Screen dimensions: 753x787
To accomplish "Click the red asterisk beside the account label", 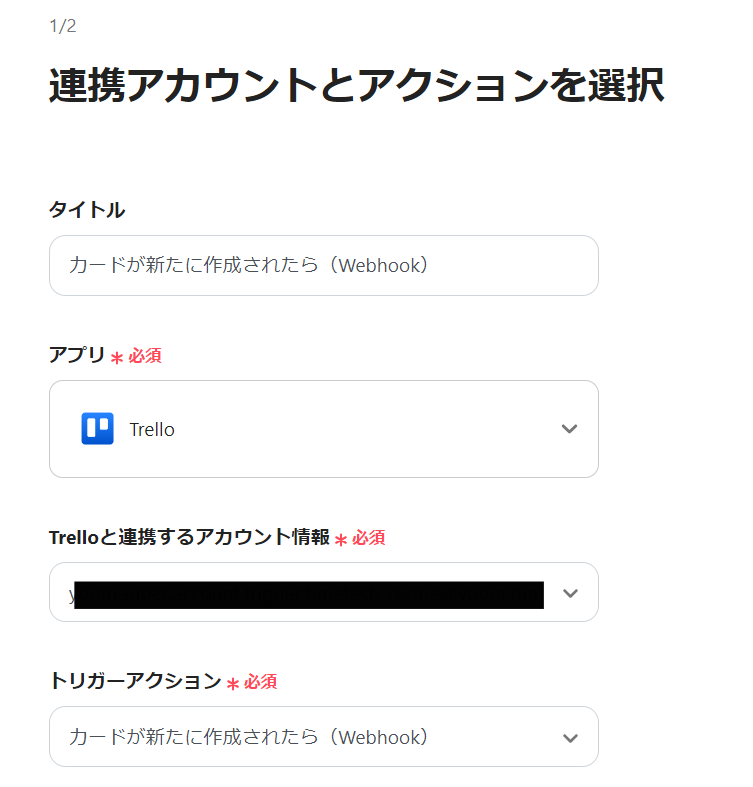I will (341, 539).
